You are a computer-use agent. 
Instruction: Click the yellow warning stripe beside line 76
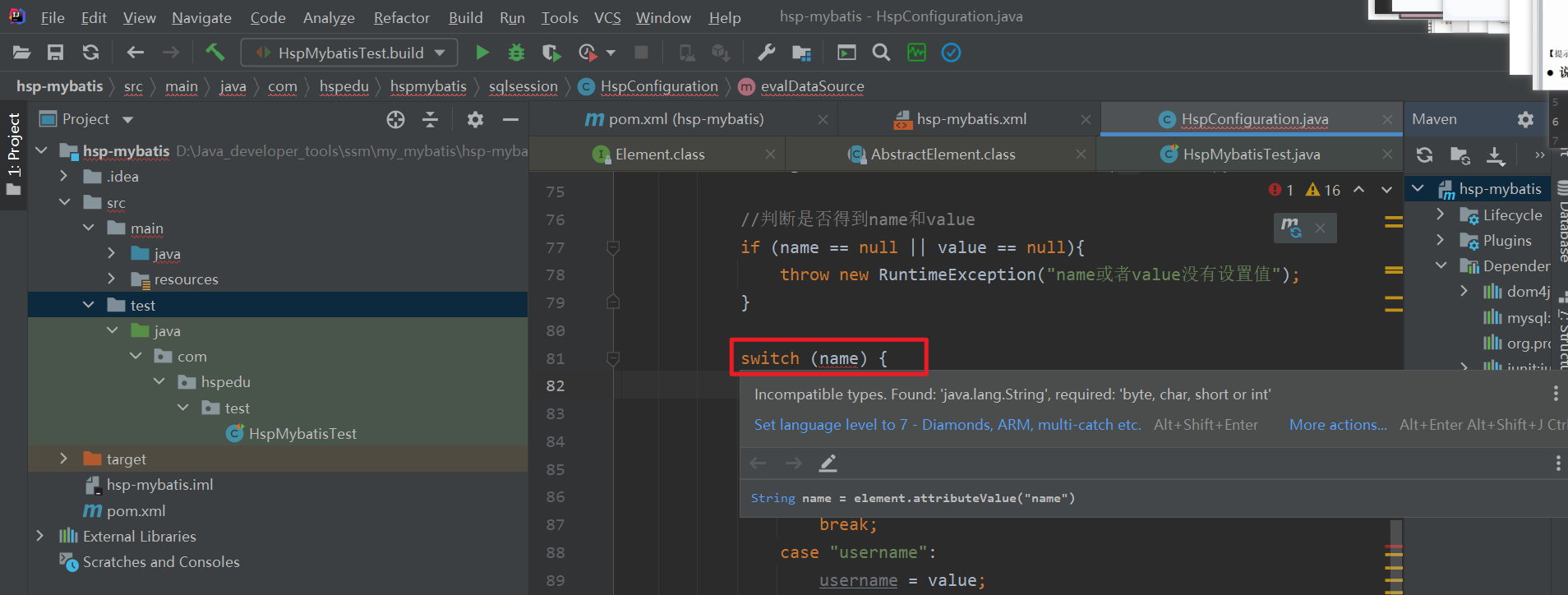[1394, 222]
